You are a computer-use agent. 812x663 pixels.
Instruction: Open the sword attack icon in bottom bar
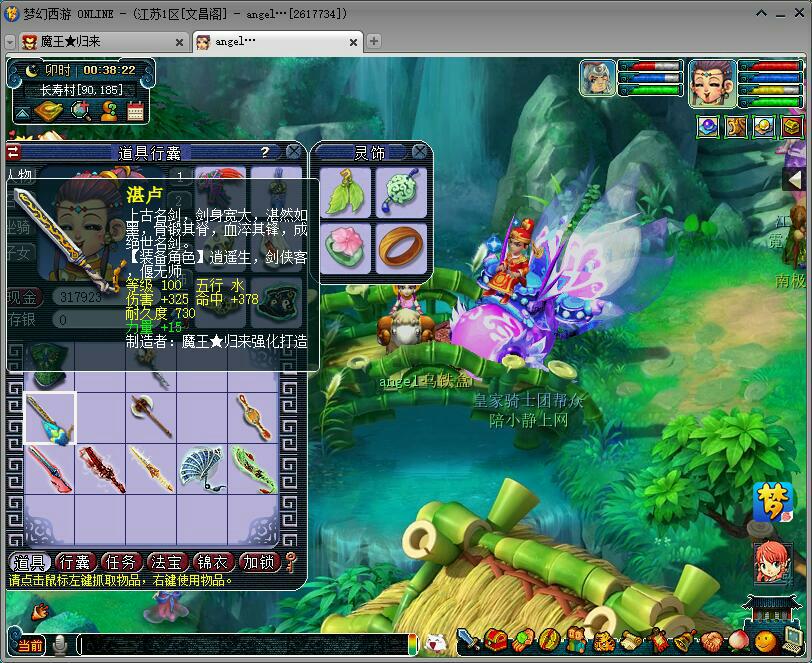coord(468,640)
